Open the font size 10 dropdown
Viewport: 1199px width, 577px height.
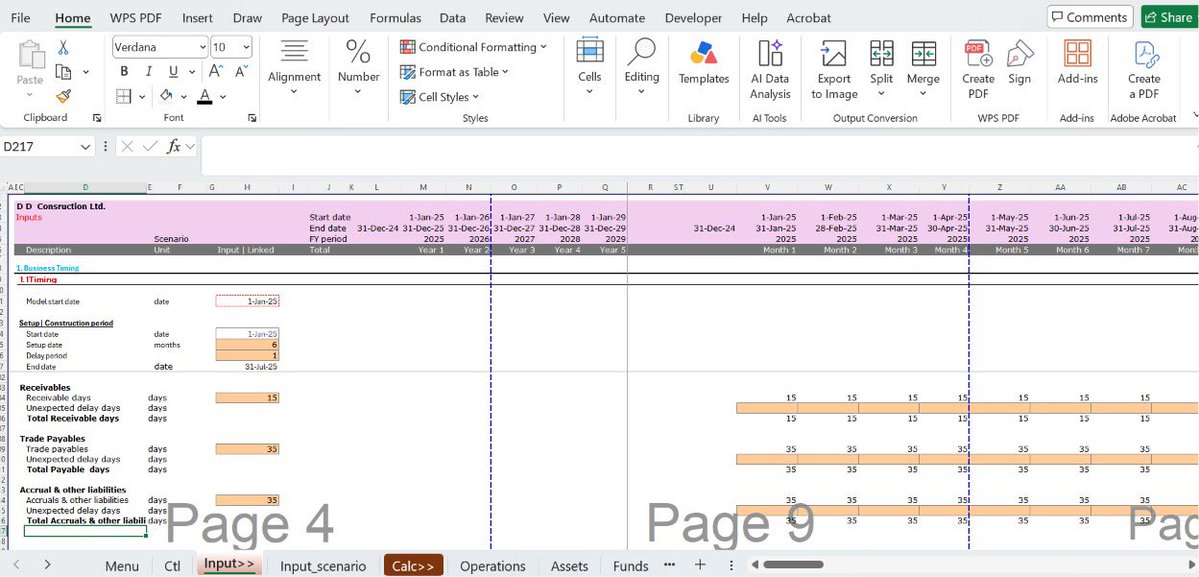(246, 47)
